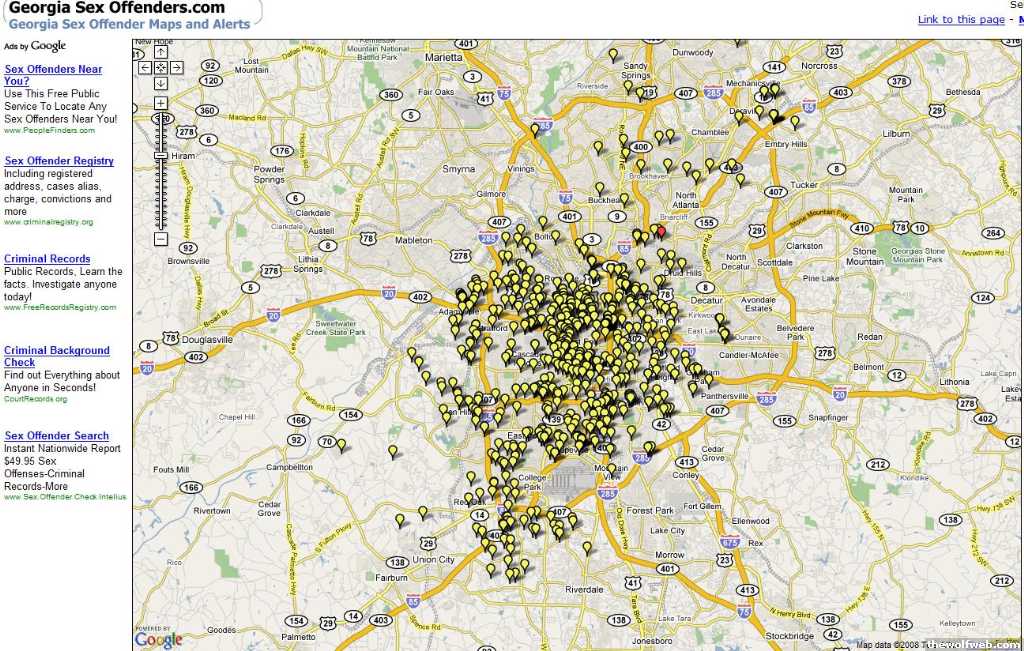This screenshot has width=1024, height=651.
Task: Click the 'Chamblee' label on the map
Action: pyautogui.click(x=710, y=132)
